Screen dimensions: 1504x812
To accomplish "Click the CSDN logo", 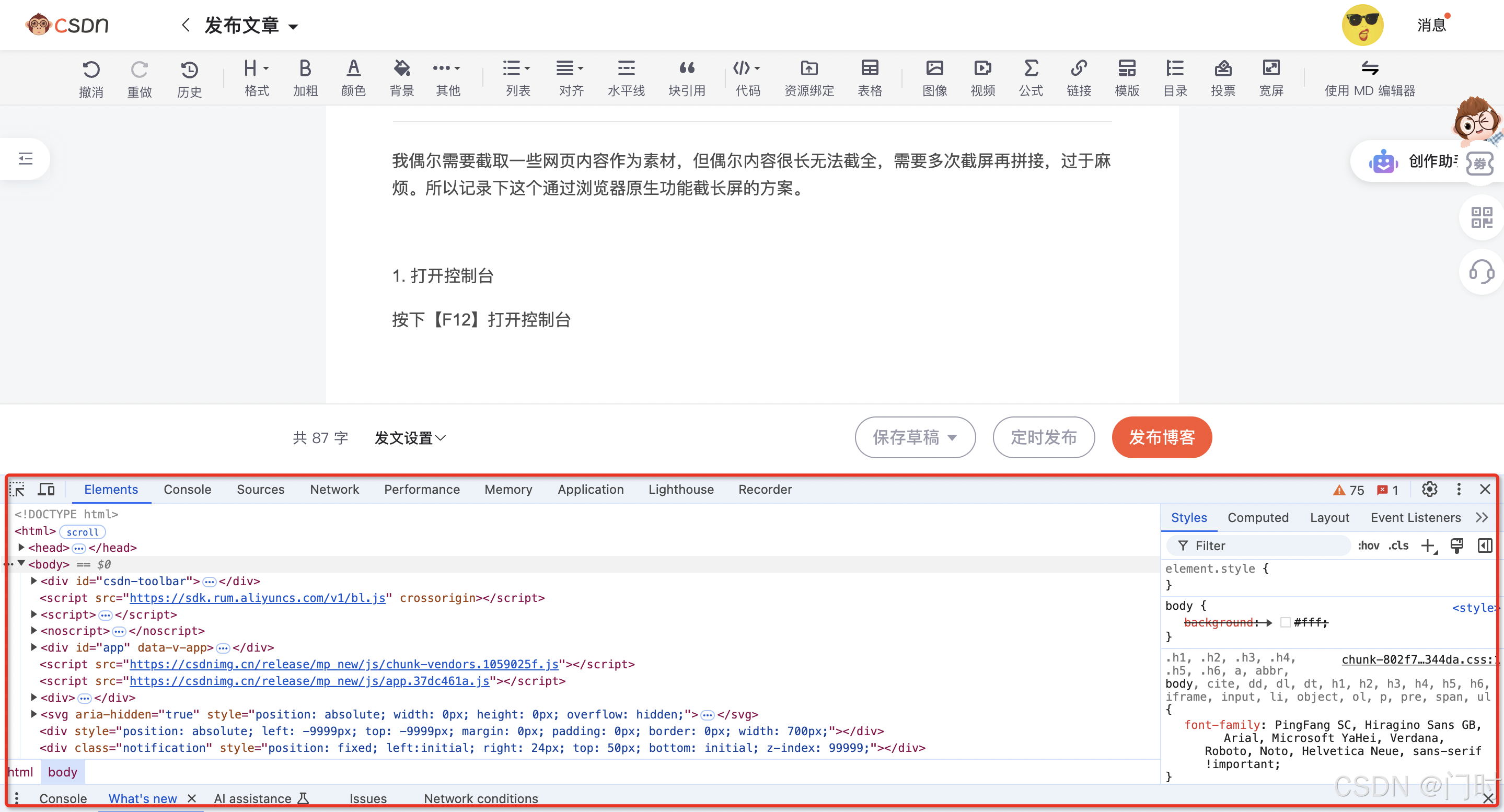I will pos(67,25).
